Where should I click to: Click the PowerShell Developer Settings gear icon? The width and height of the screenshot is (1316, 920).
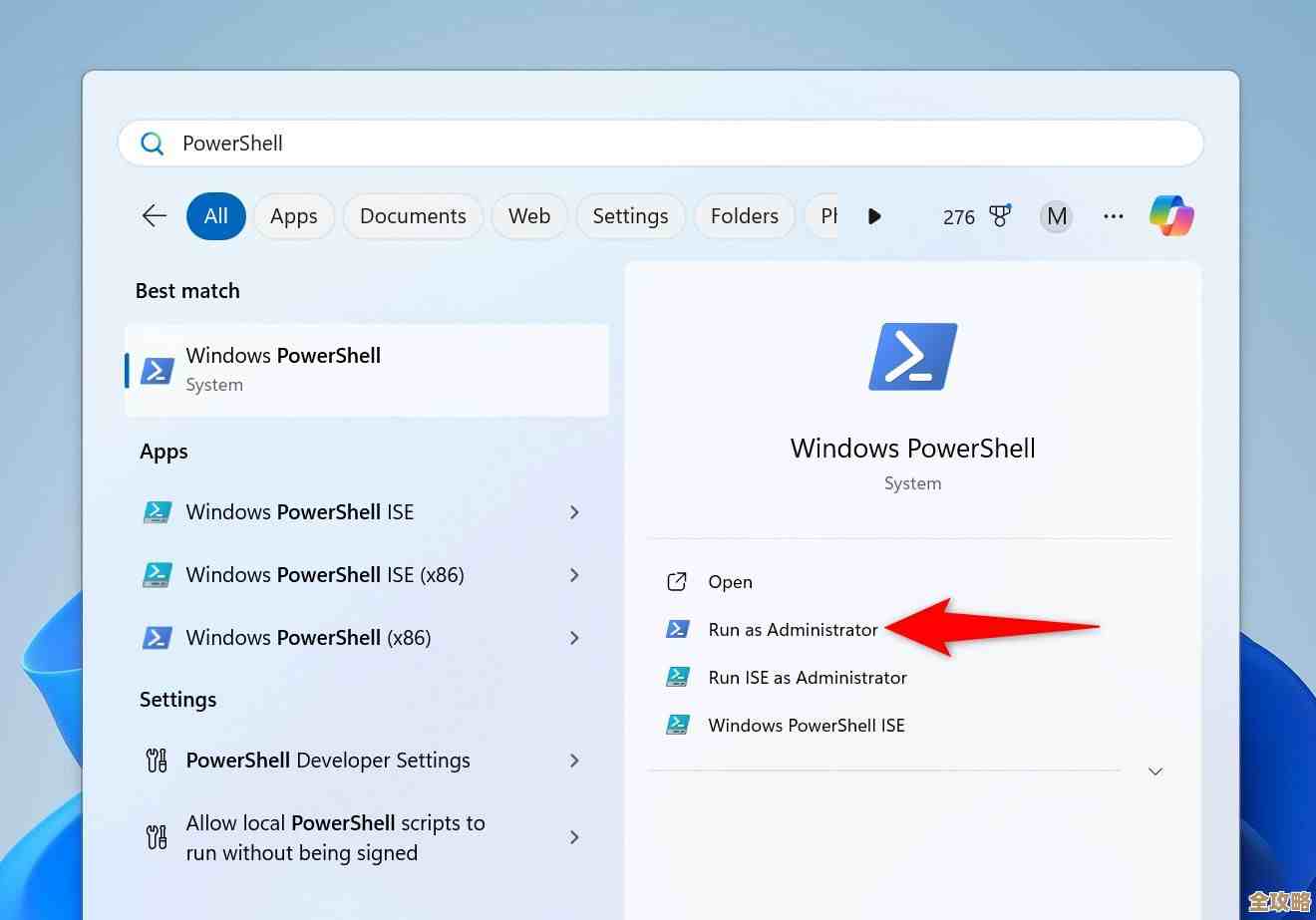point(156,760)
